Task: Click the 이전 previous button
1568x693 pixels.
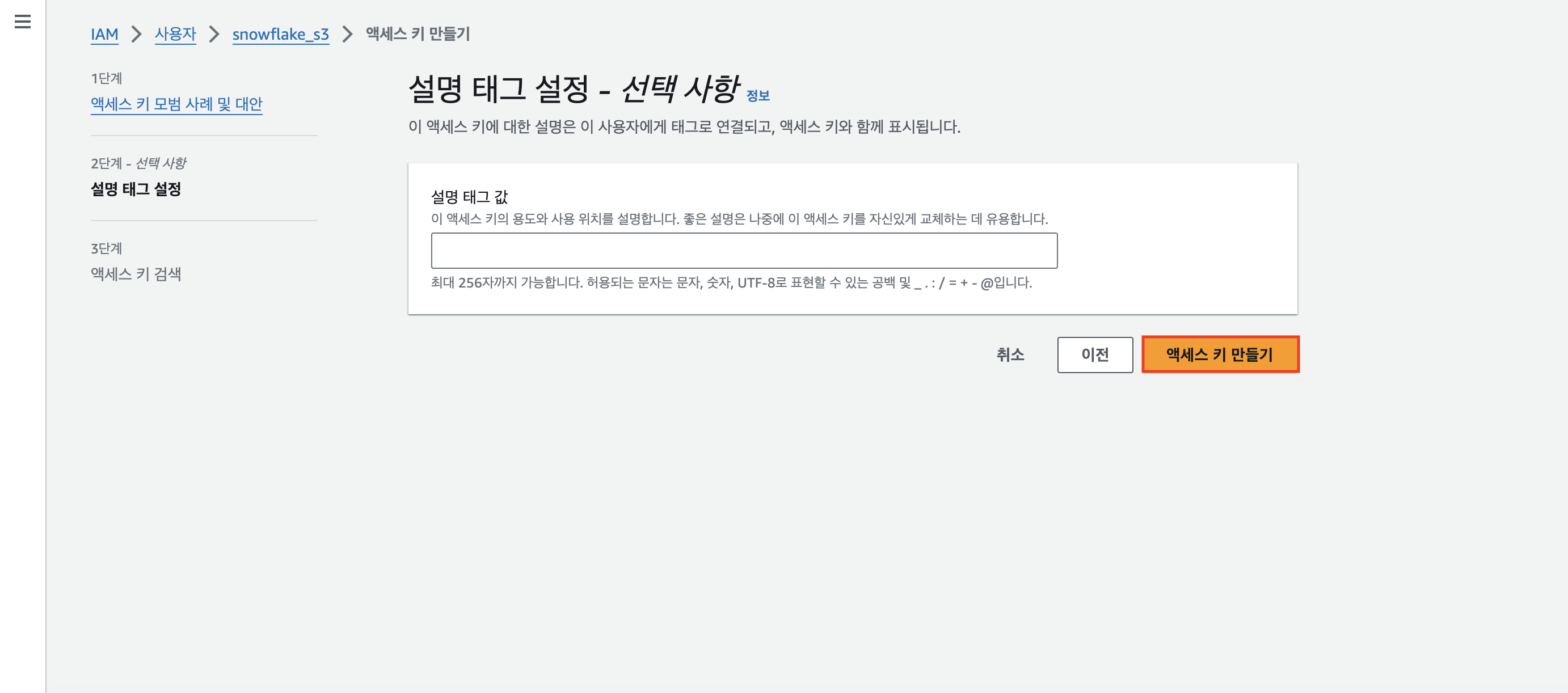Action: pyautogui.click(x=1094, y=354)
